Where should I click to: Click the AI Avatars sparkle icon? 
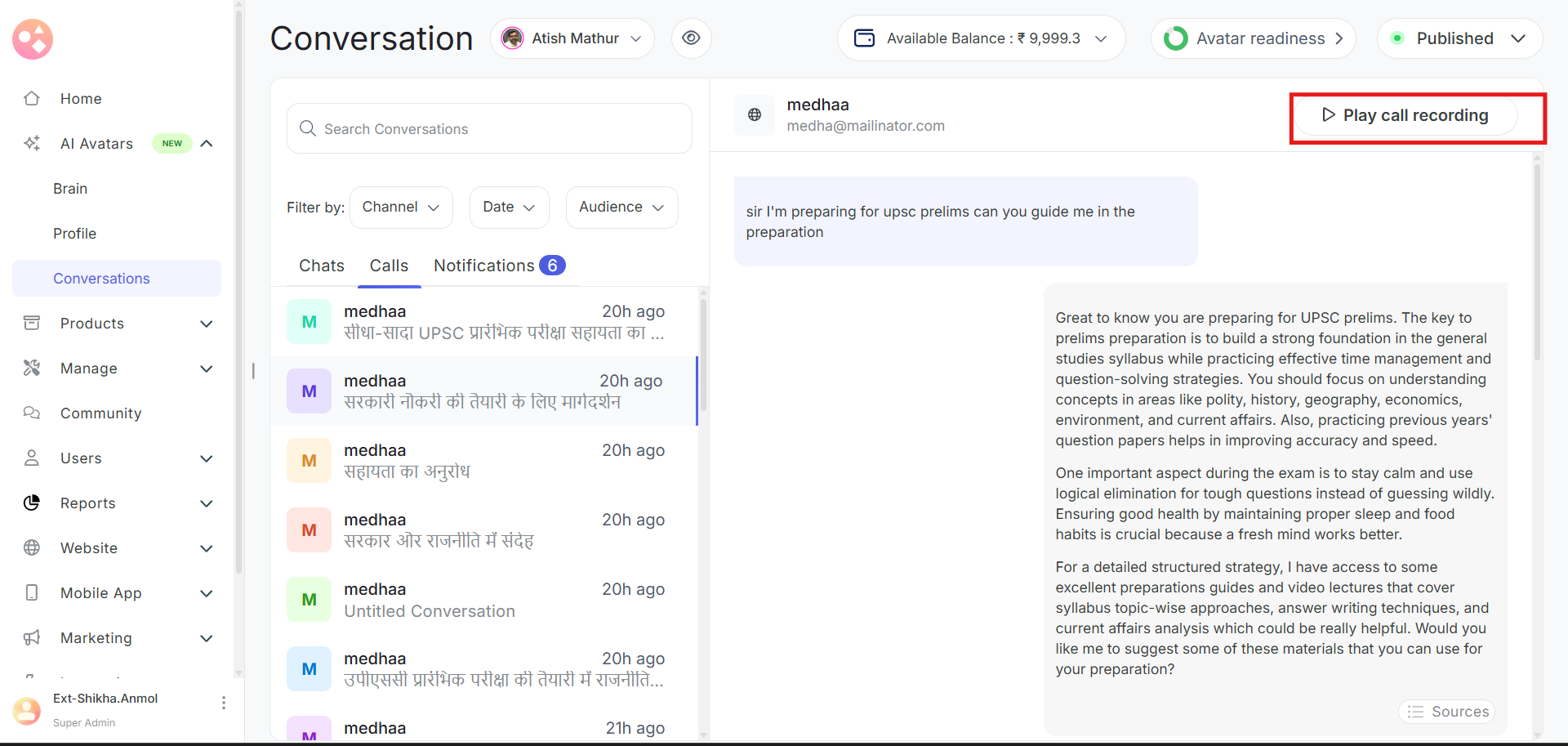click(32, 144)
